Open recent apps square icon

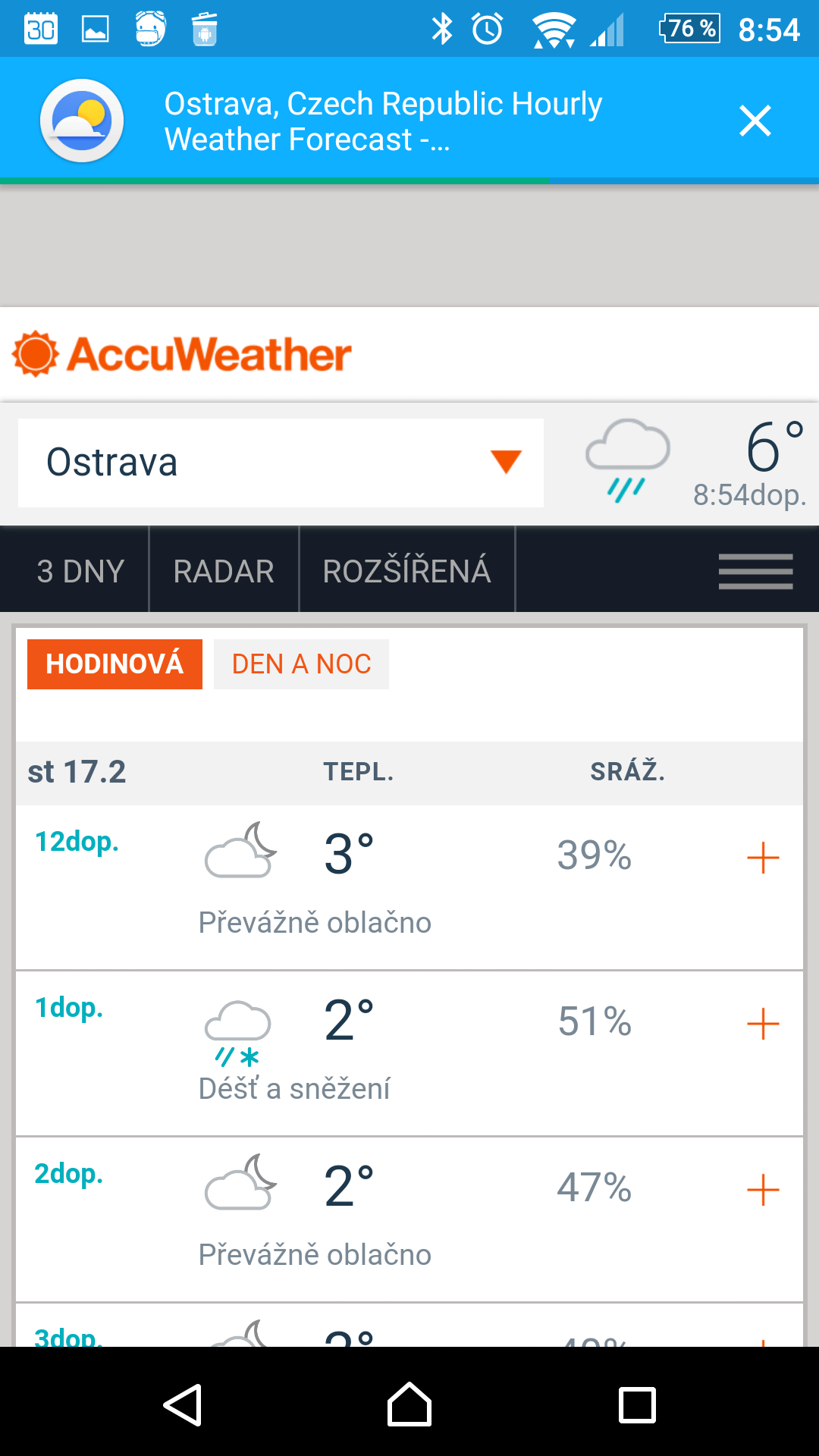click(x=637, y=1404)
